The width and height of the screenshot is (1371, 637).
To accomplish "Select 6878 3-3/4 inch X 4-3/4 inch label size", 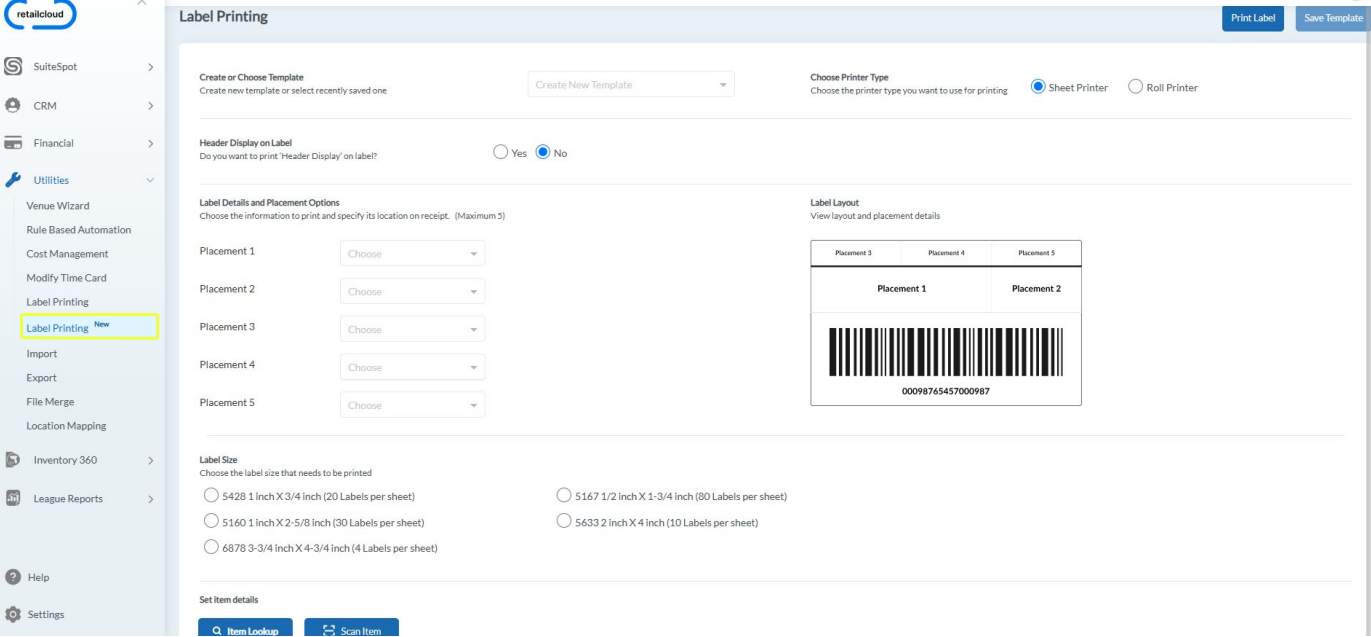I will (210, 548).
